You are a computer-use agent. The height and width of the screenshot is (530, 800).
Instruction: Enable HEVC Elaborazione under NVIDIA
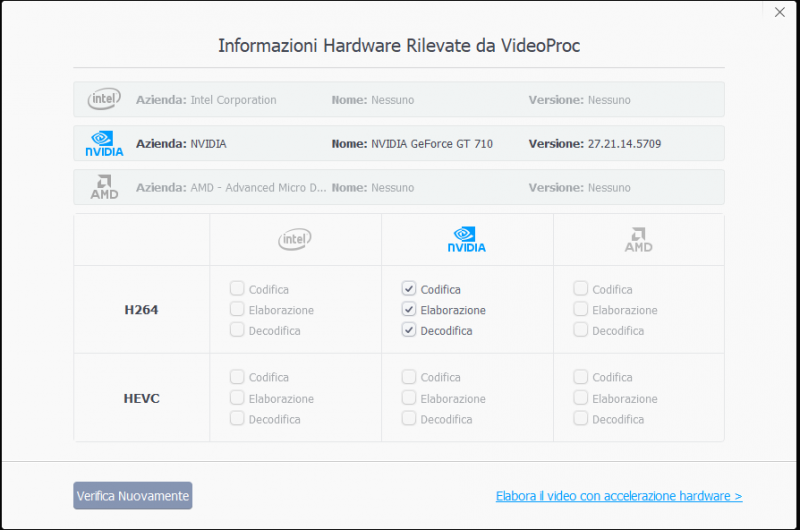(409, 398)
